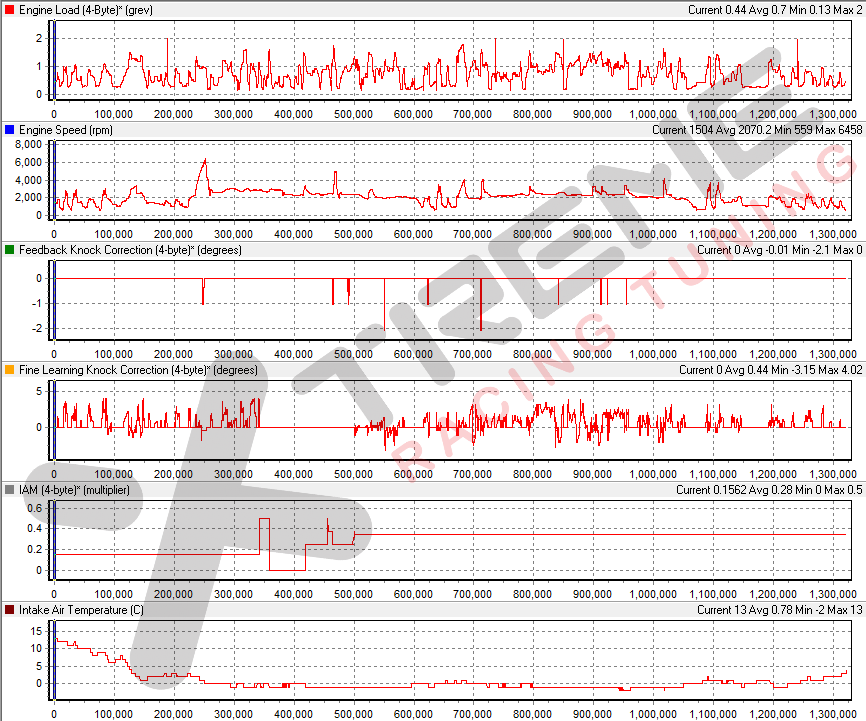The image size is (866, 721).
Task: Click the Engine Load (4-Byte) title text
Action: point(85,9)
